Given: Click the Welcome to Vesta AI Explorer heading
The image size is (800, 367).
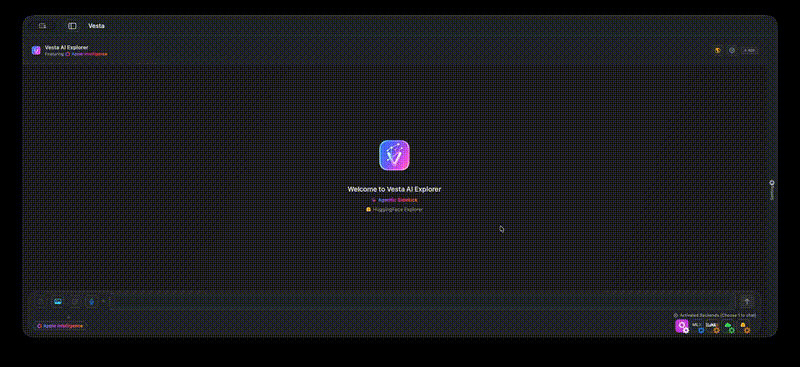Looking at the screenshot, I should coord(394,189).
